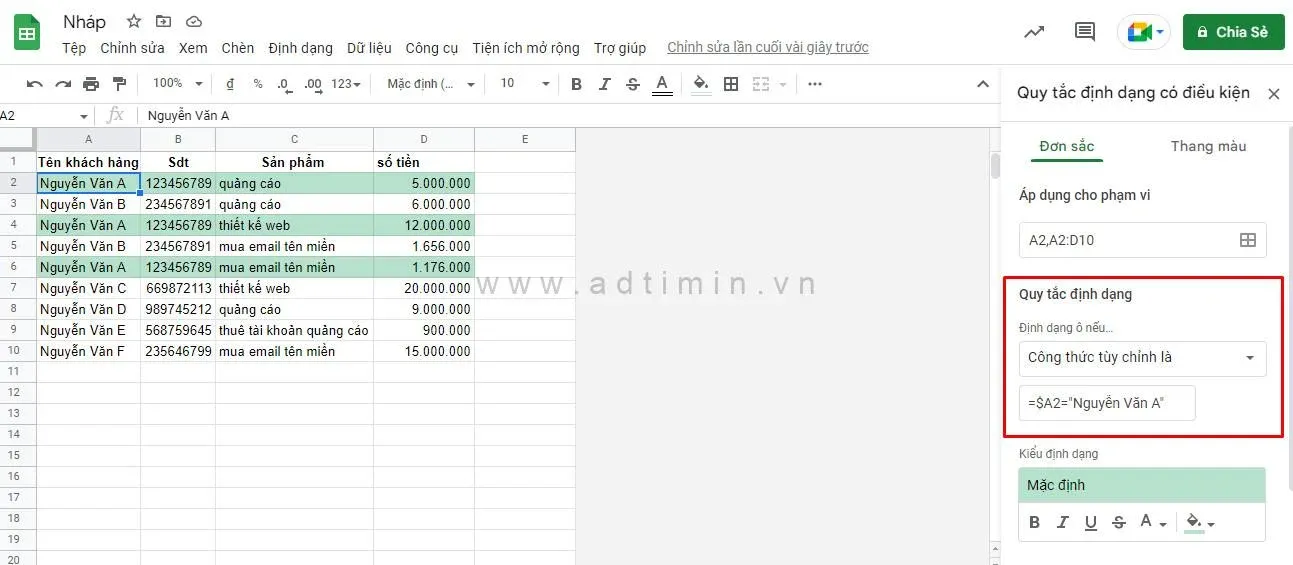This screenshot has width=1293, height=565.
Task: Toggle italic in format style panel
Action: 1063,522
